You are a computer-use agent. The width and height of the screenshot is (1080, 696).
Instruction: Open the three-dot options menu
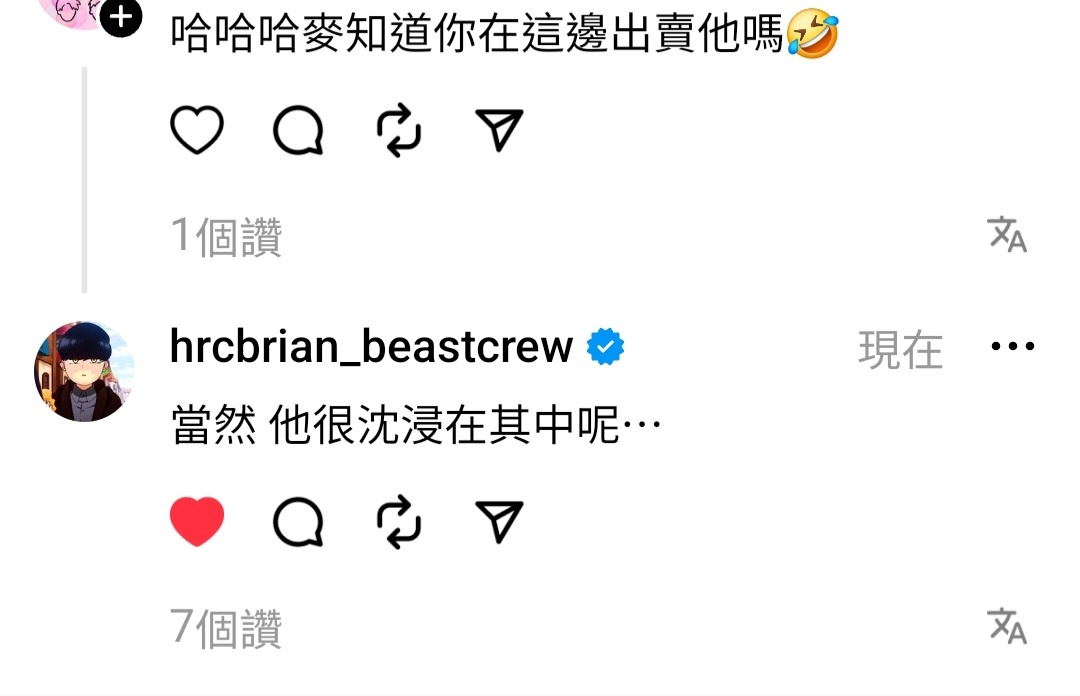click(x=1012, y=346)
